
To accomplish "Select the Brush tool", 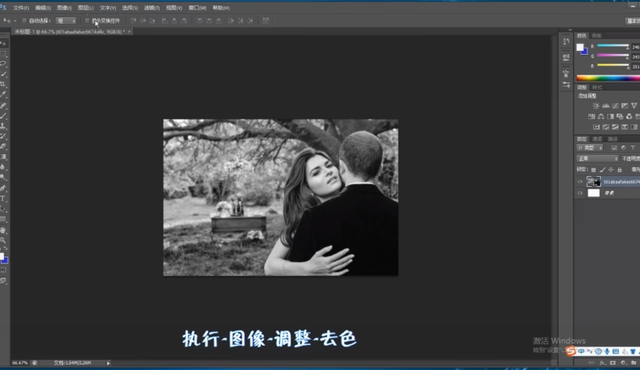I will pyautogui.click(x=3, y=116).
